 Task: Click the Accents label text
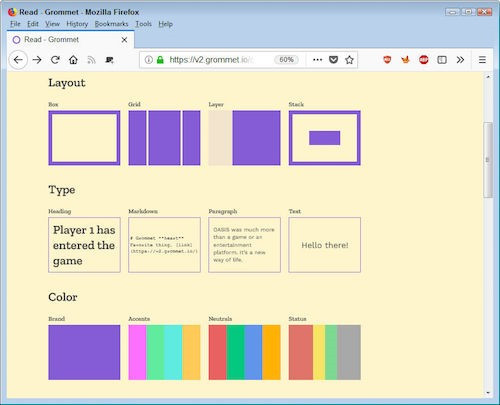[139, 319]
